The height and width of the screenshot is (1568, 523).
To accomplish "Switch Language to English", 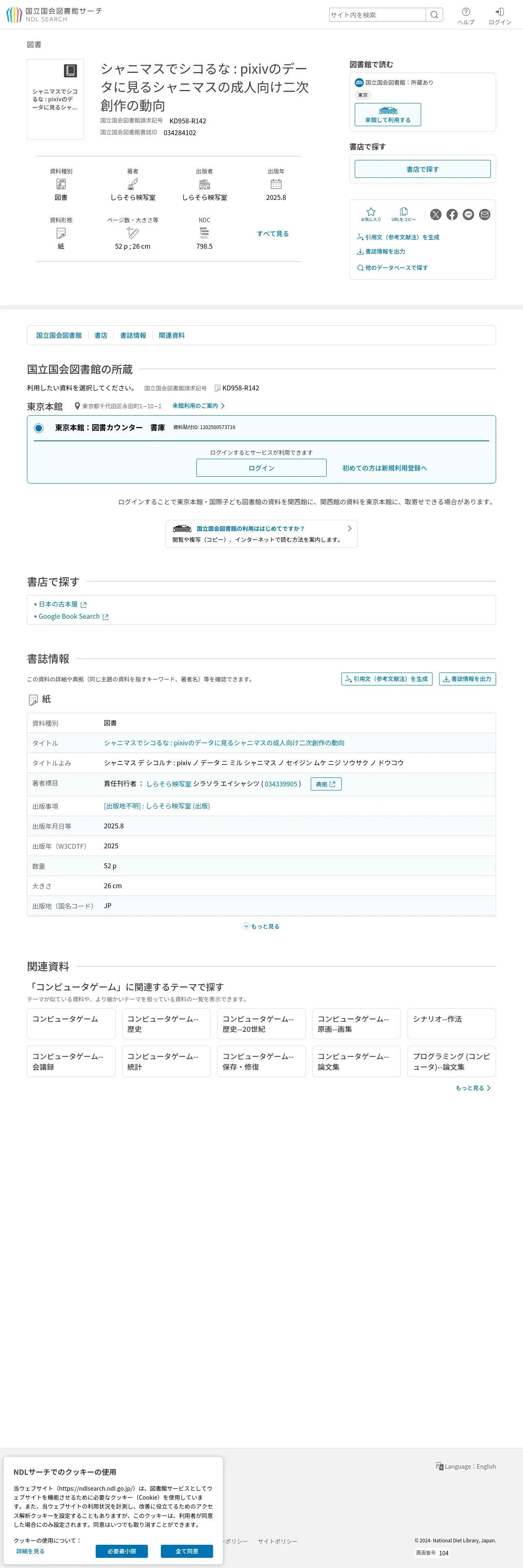I will (x=466, y=1466).
